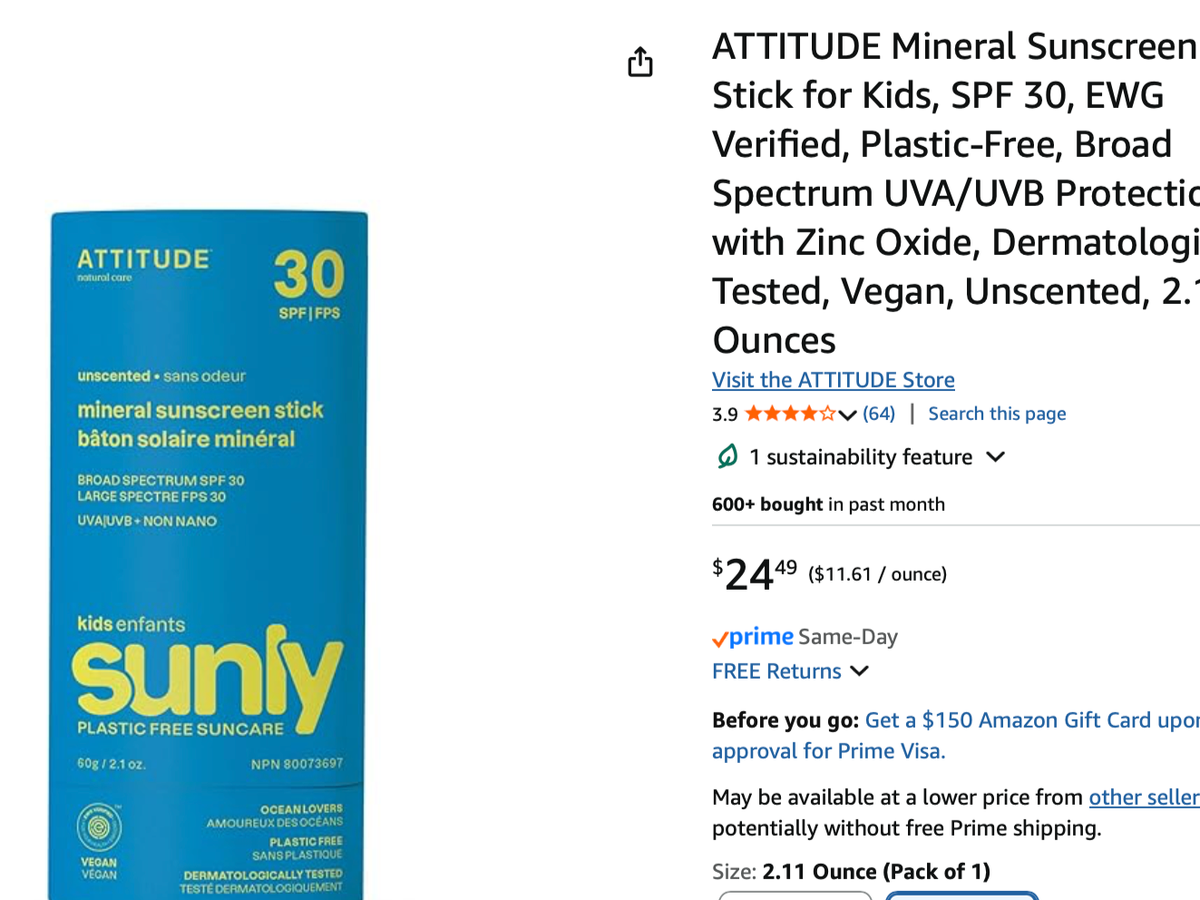Click the share icon above the product
Screen dimensions: 1200x900
(x=640, y=62)
